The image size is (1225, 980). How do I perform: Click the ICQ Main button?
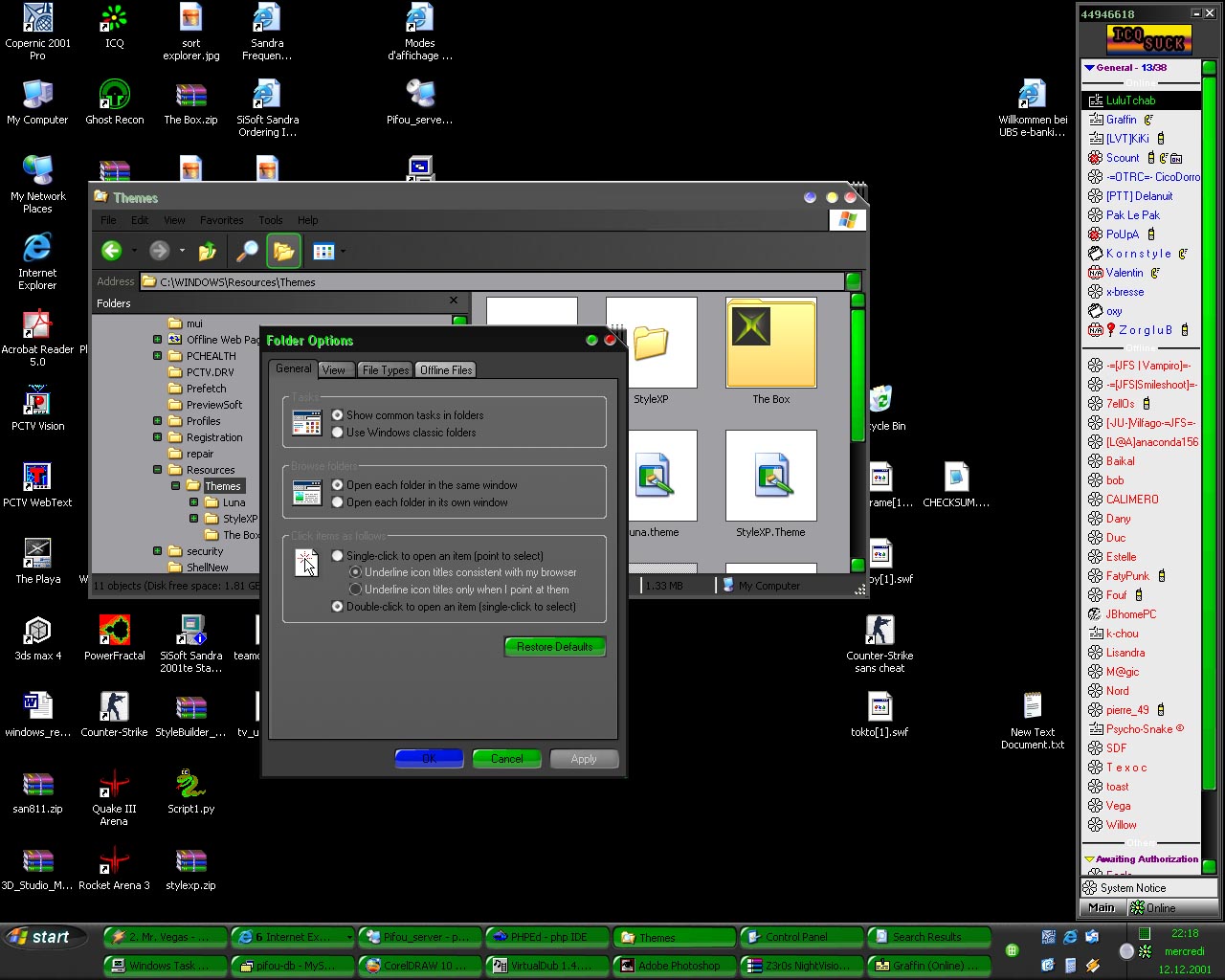(1102, 908)
